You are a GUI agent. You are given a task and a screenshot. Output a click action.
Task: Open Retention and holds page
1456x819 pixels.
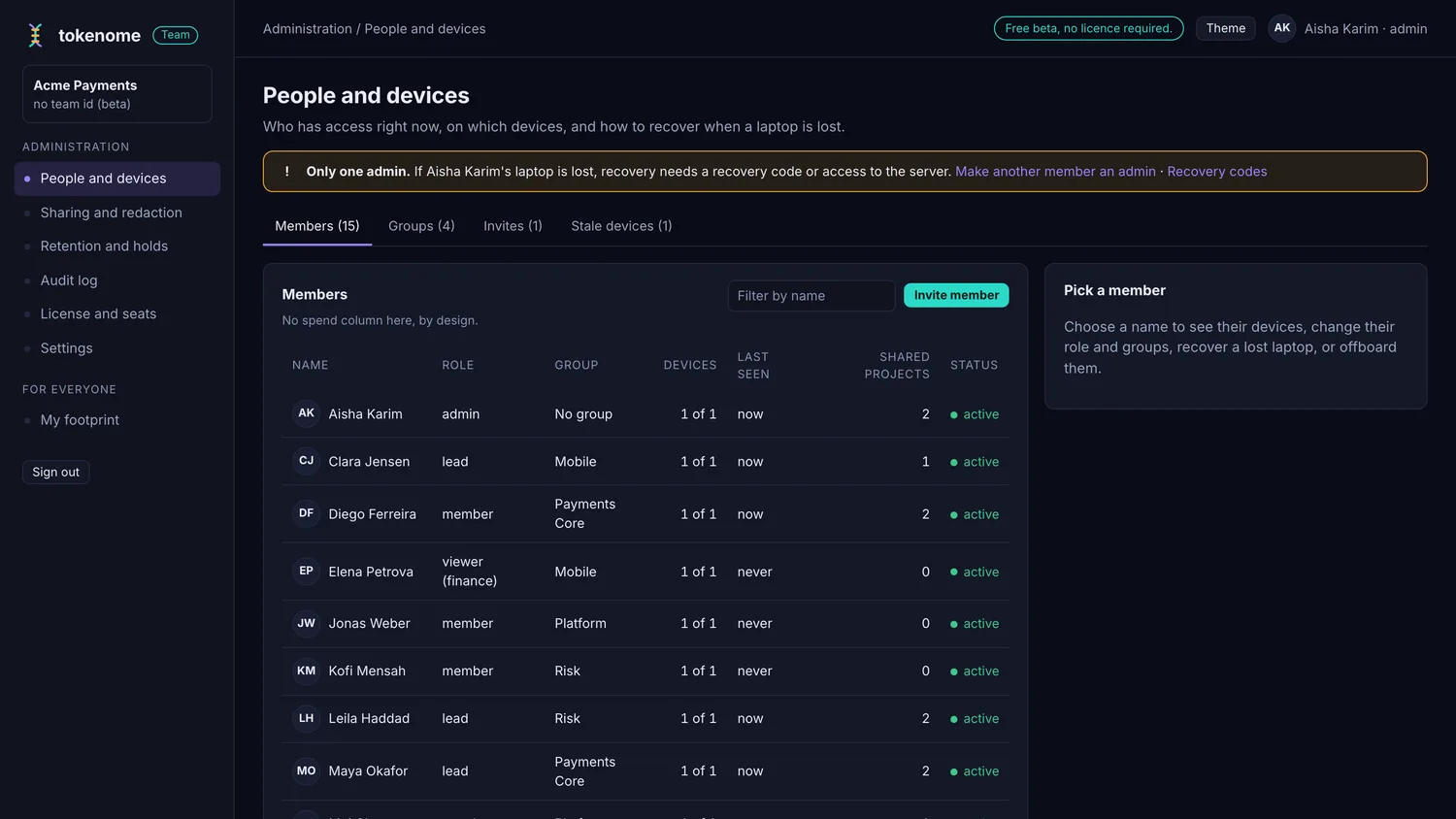[117, 246]
